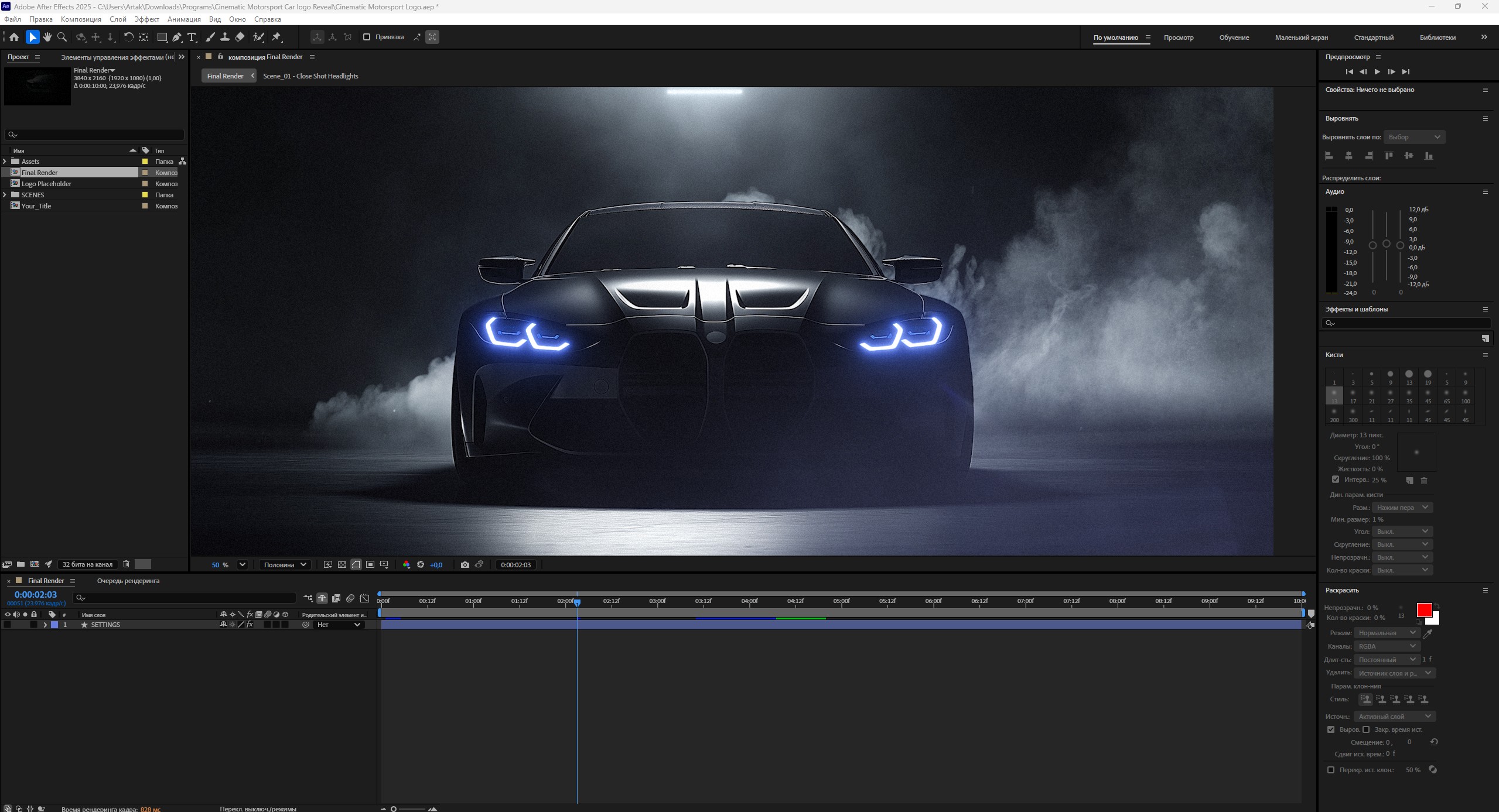Open the Эффект menu

pos(146,19)
